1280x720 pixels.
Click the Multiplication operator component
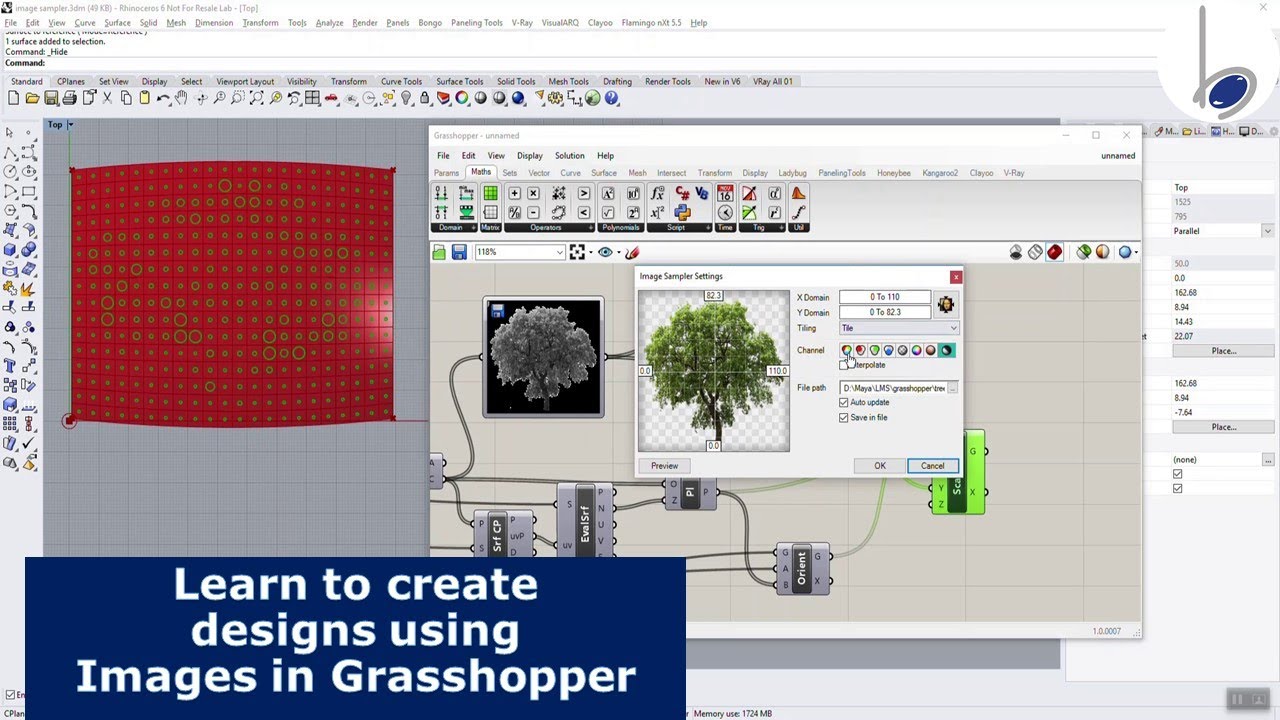click(x=534, y=193)
